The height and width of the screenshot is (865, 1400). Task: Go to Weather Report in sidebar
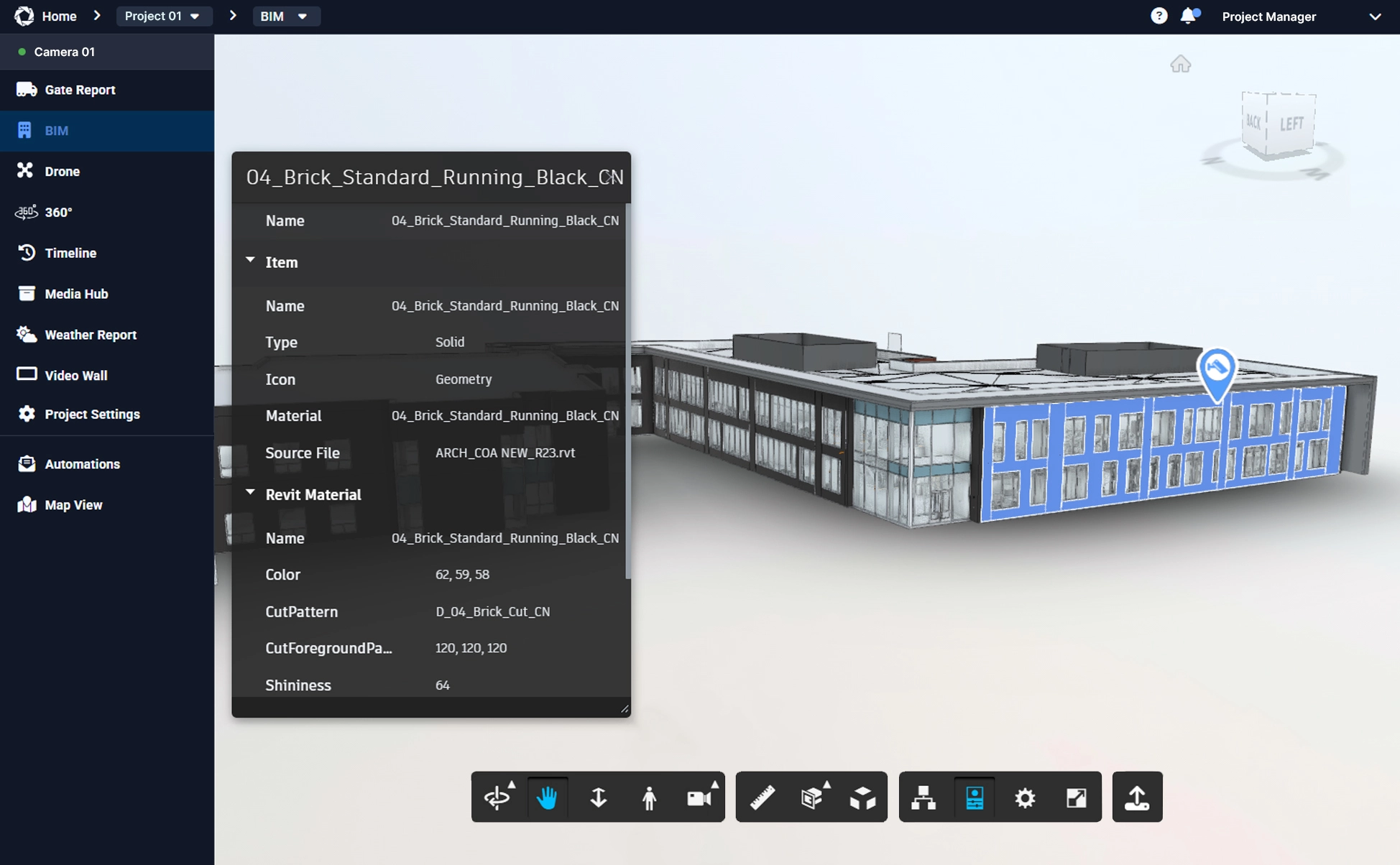[x=91, y=335]
